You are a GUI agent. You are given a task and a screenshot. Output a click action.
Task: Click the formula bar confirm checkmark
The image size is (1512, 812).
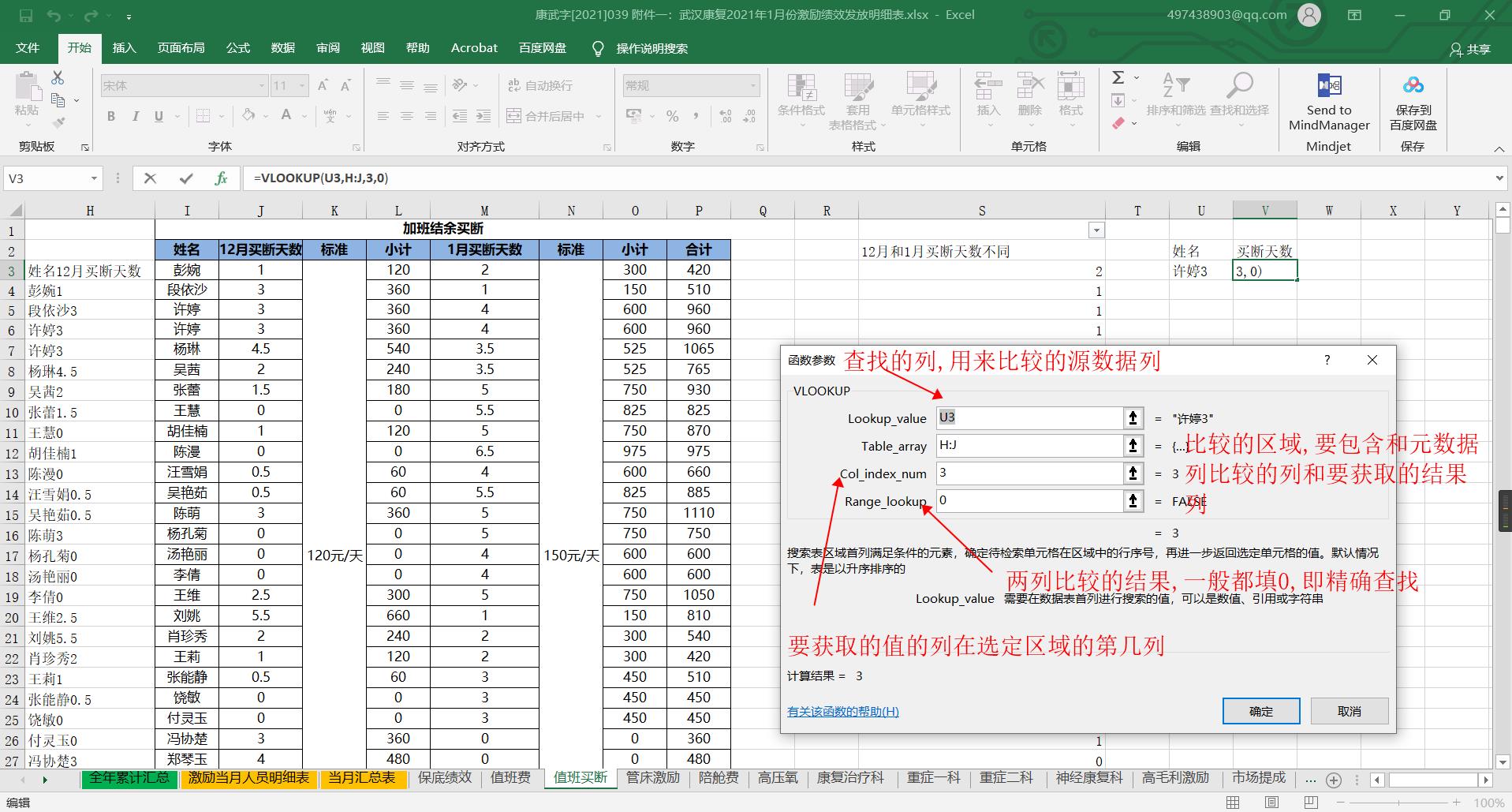[x=186, y=178]
